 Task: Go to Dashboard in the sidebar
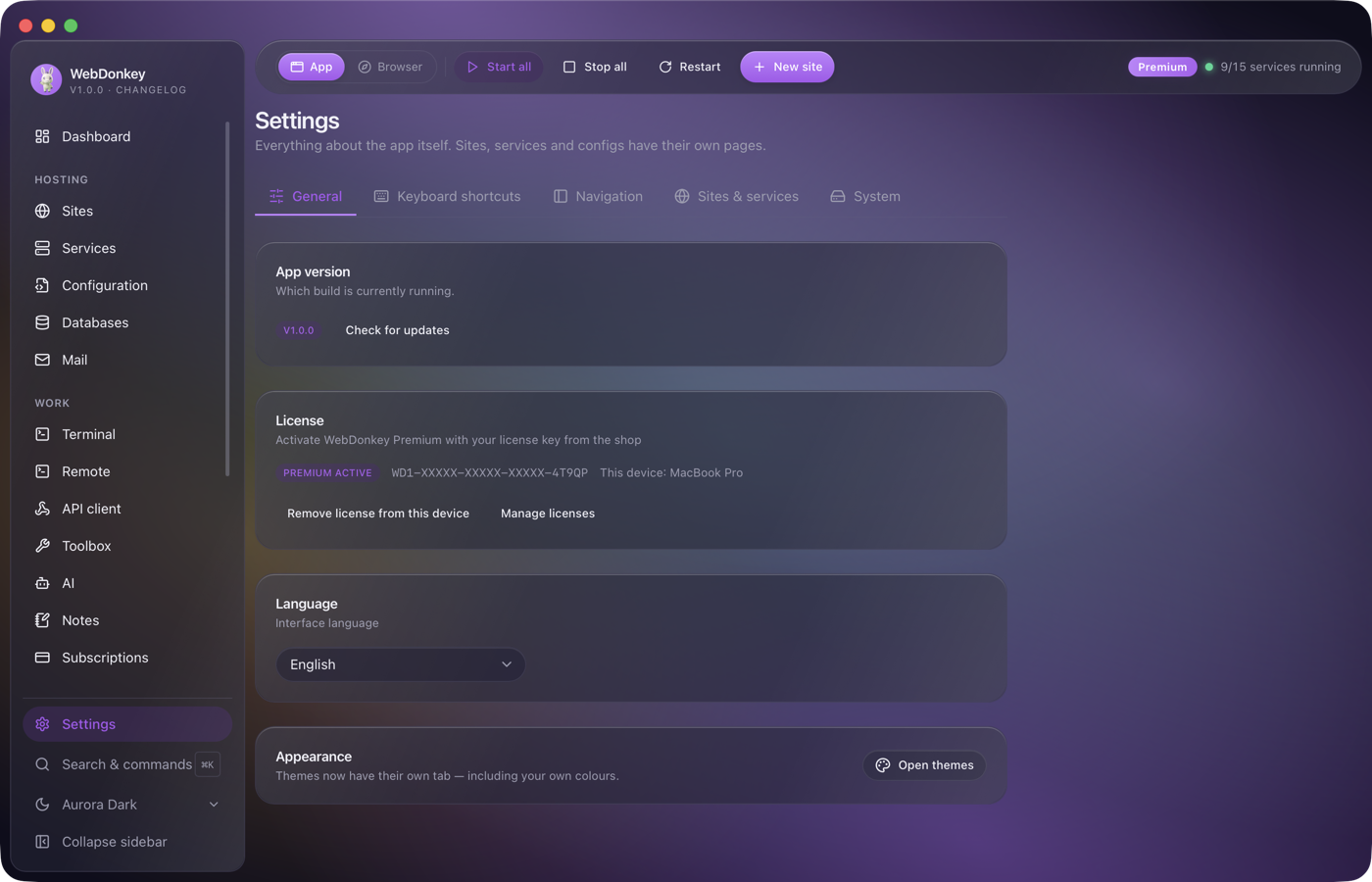[x=126, y=136]
